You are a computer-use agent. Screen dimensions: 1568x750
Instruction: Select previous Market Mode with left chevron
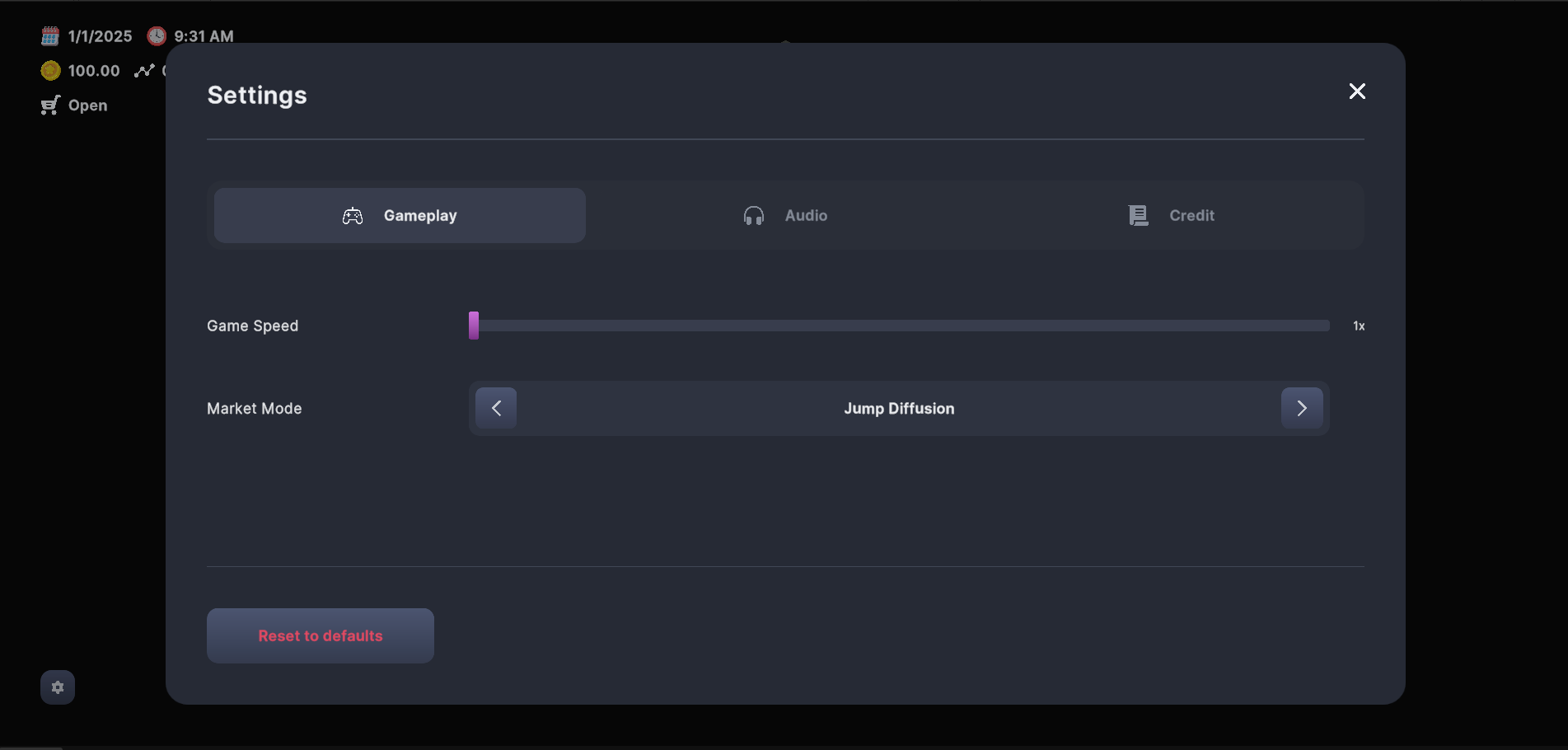pos(496,408)
